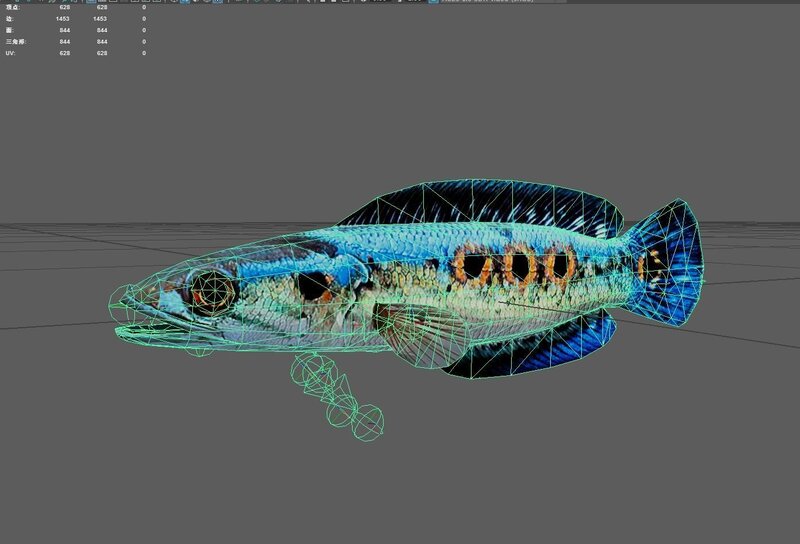Click the UV count label in HUD
Viewport: 800px width, 544px height.
(10, 53)
